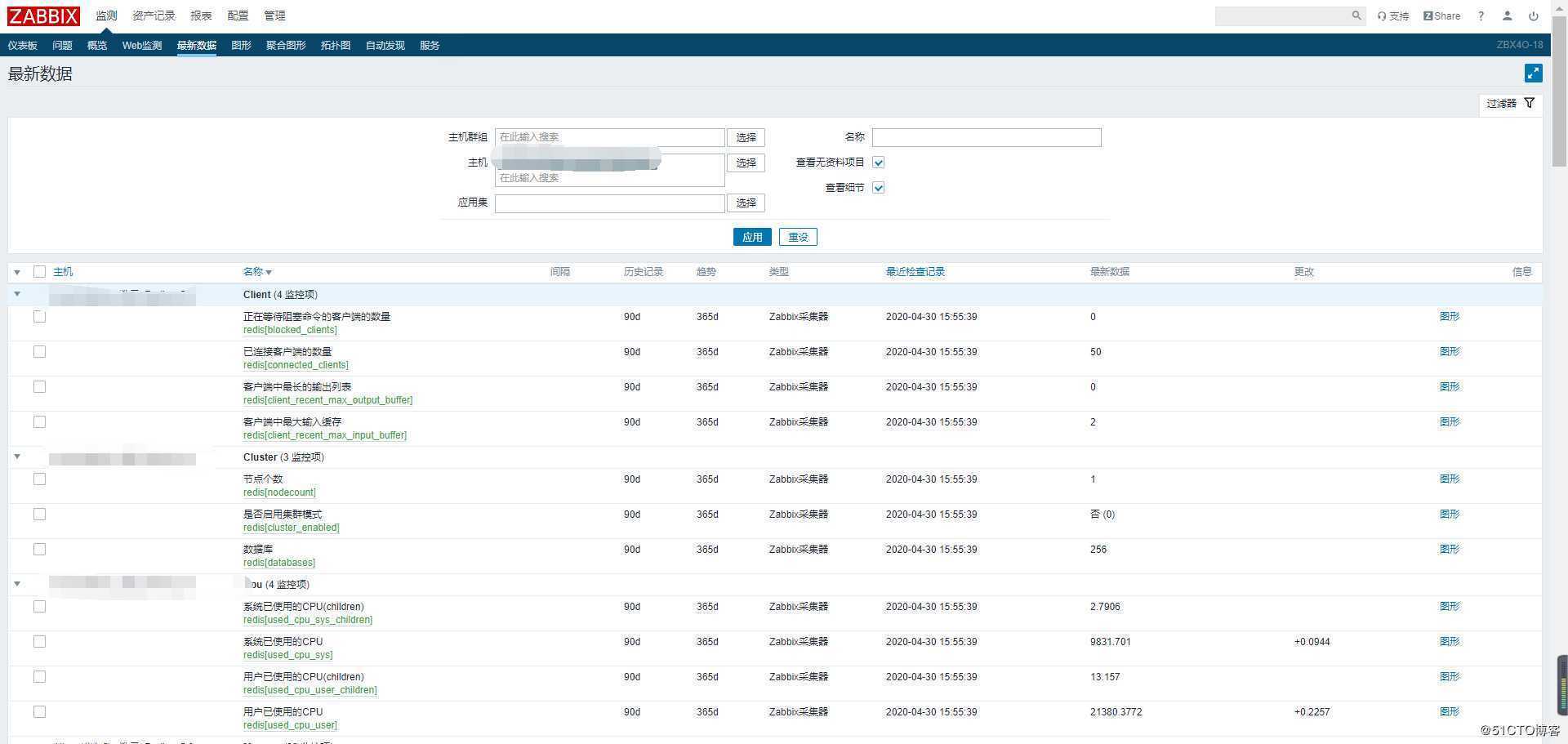Viewport: 1568px width, 744px height.
Task: Open the 管理 top menu
Action: (274, 16)
